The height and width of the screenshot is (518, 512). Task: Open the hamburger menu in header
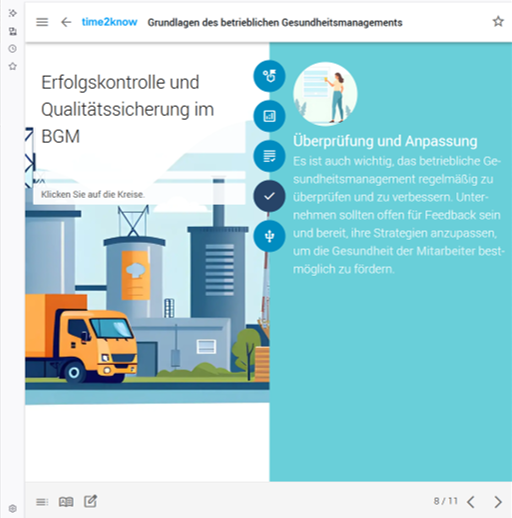click(x=42, y=22)
